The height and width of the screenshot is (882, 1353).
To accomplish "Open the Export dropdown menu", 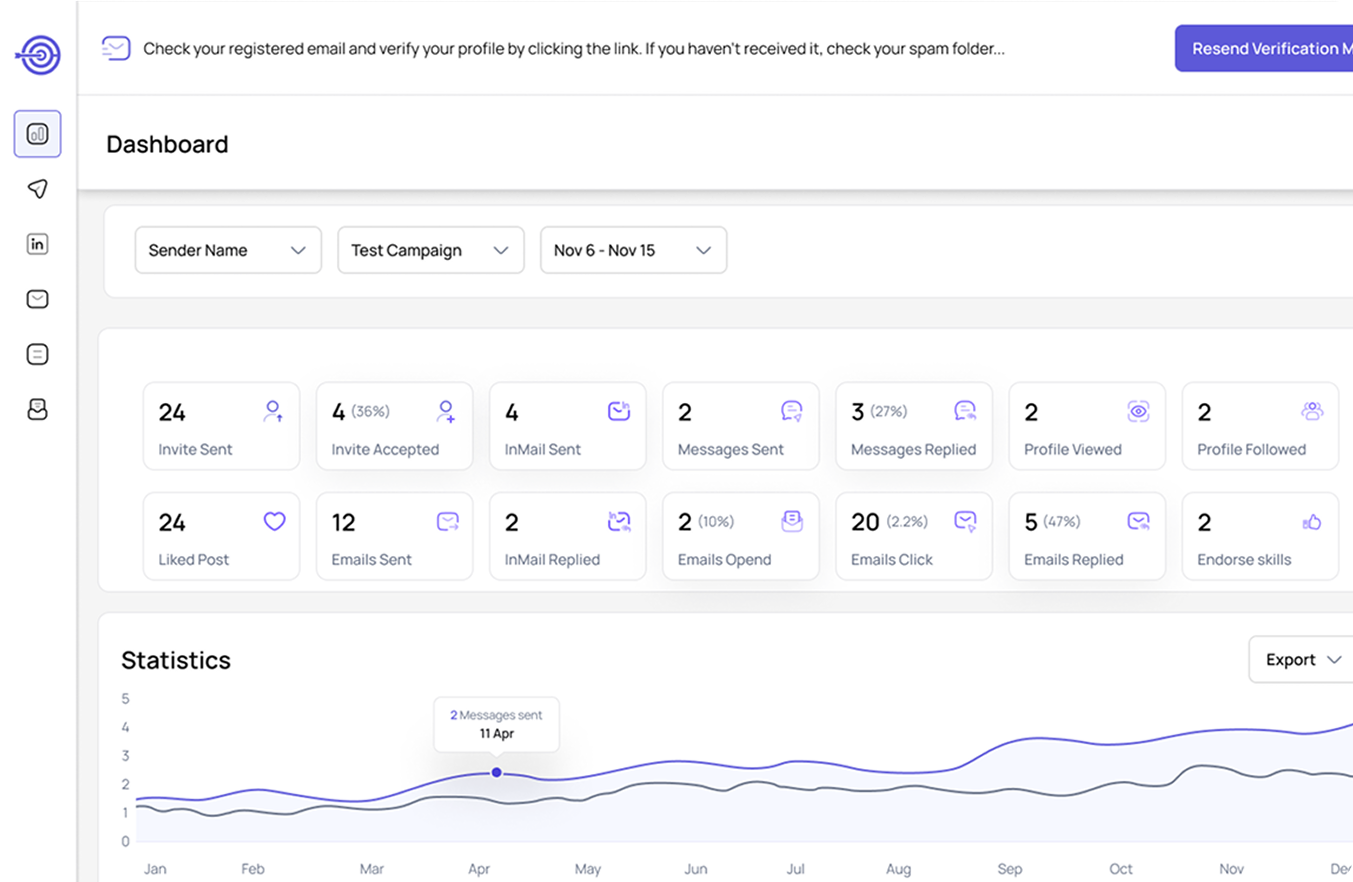I will coord(1302,660).
